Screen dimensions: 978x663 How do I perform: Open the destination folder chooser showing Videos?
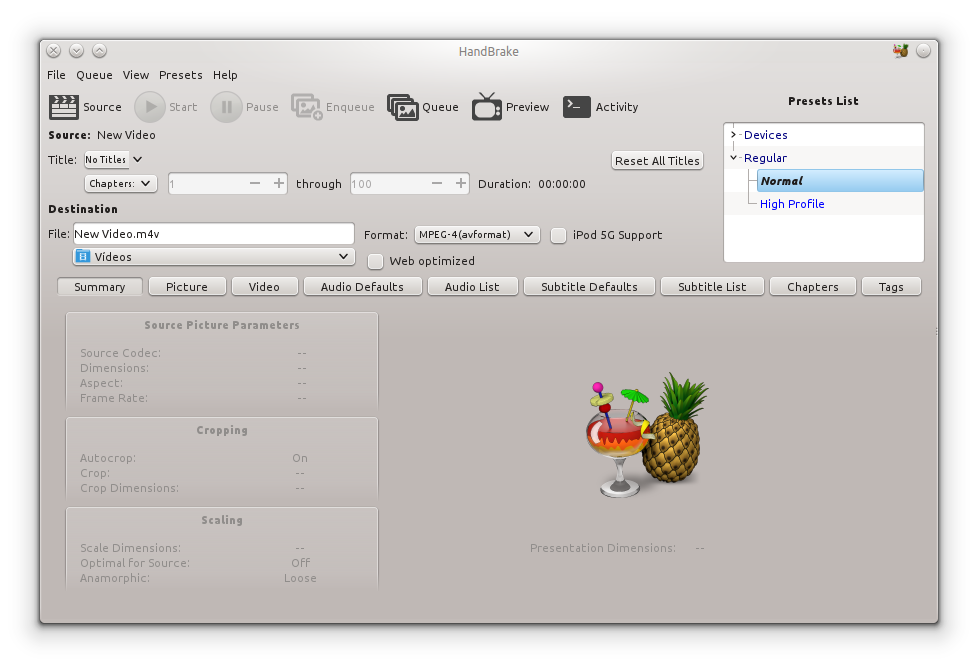coord(213,256)
